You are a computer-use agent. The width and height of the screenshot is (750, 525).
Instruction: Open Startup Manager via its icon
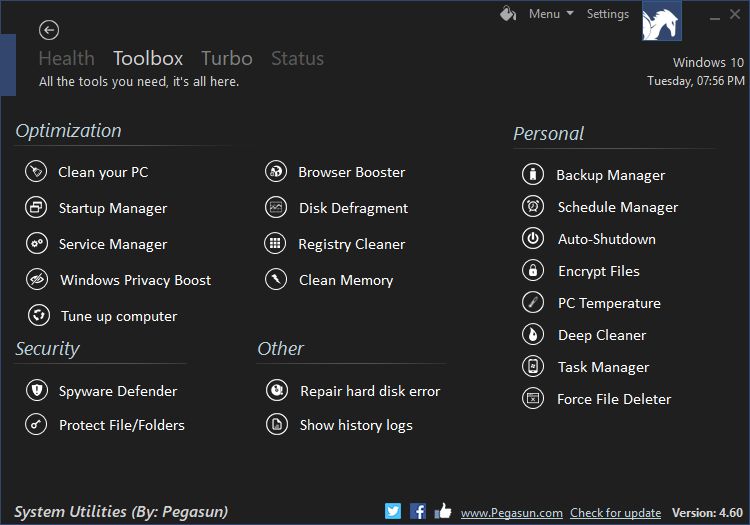coord(36,208)
